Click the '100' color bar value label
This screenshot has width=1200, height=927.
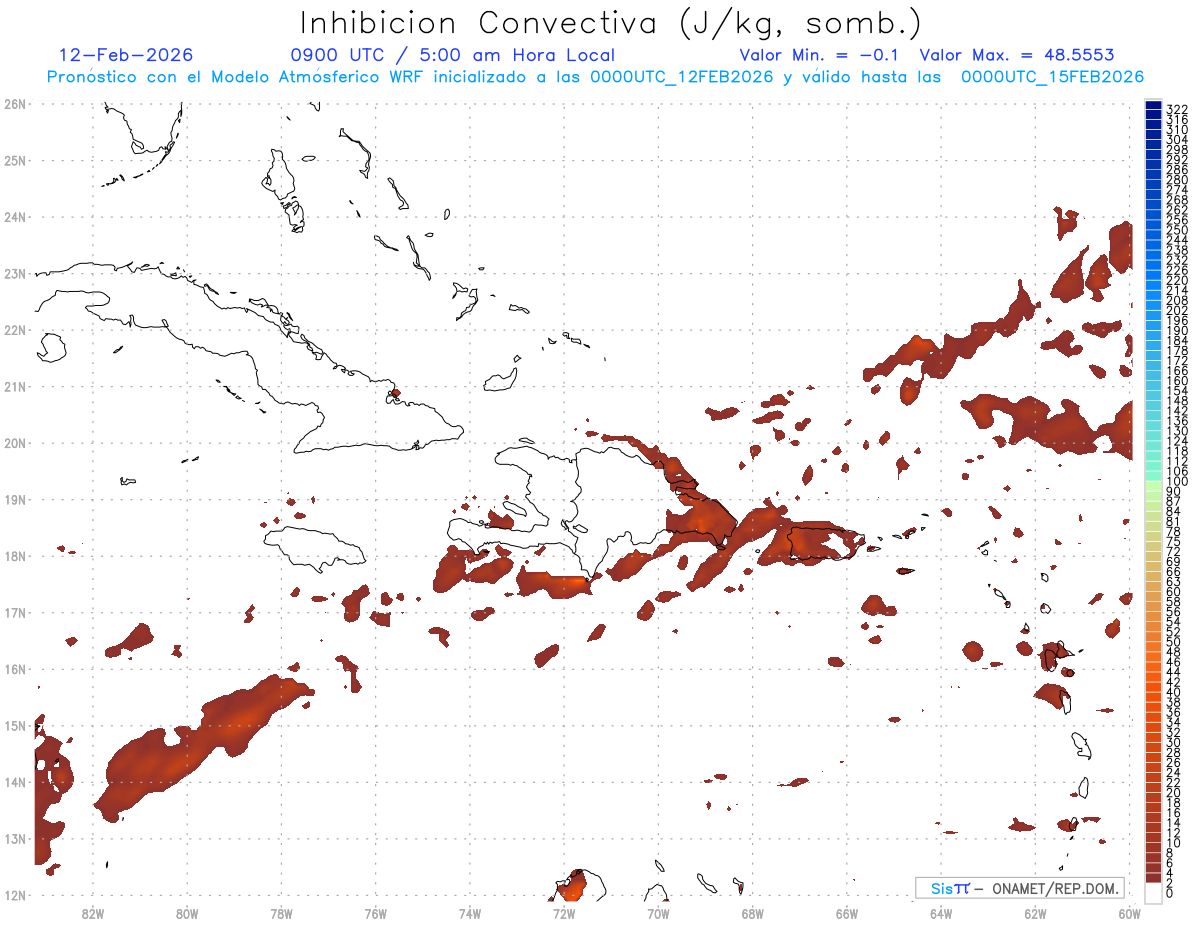pos(1177,482)
